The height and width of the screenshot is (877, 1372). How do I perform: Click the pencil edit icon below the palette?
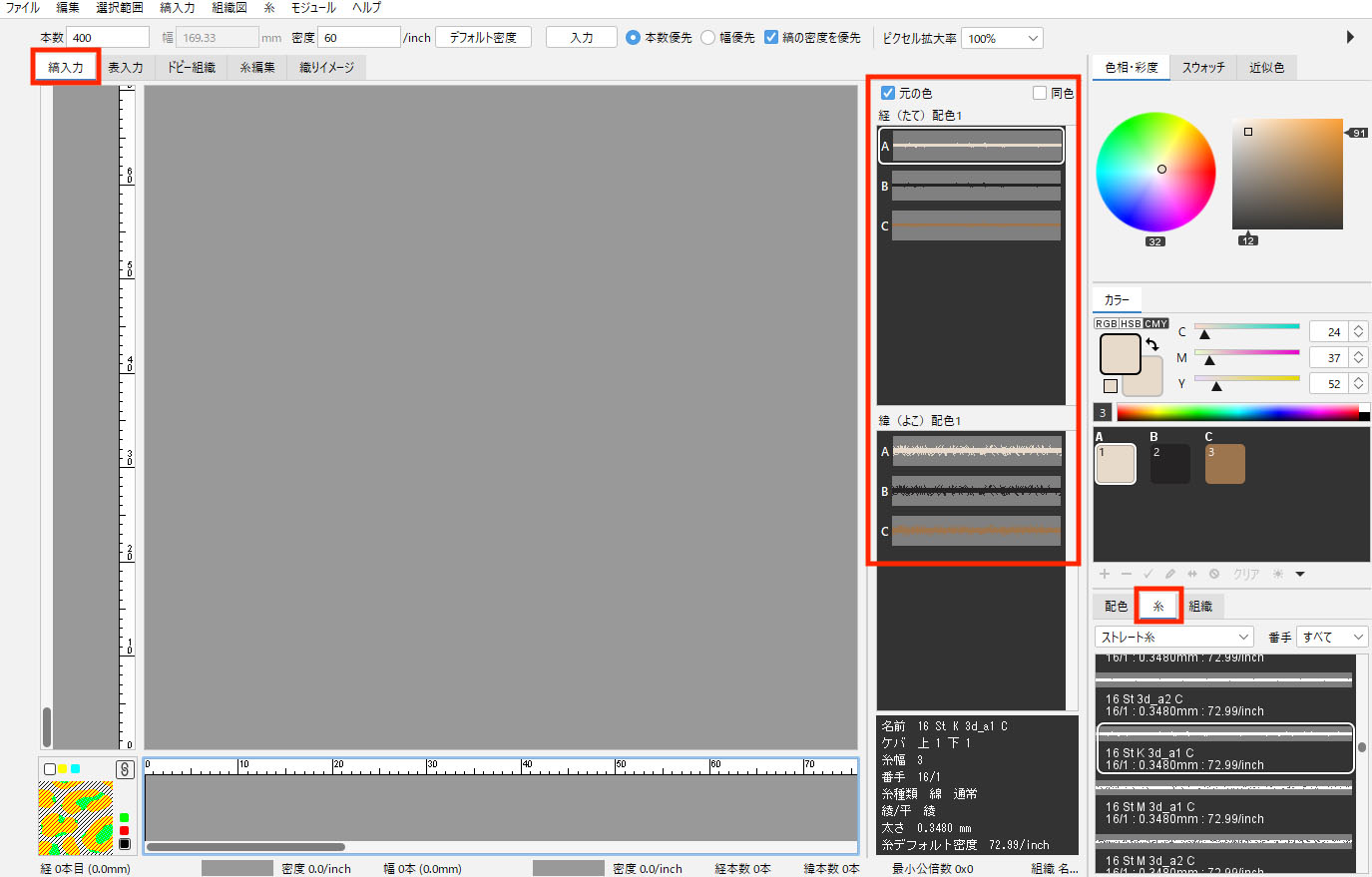coord(1170,574)
